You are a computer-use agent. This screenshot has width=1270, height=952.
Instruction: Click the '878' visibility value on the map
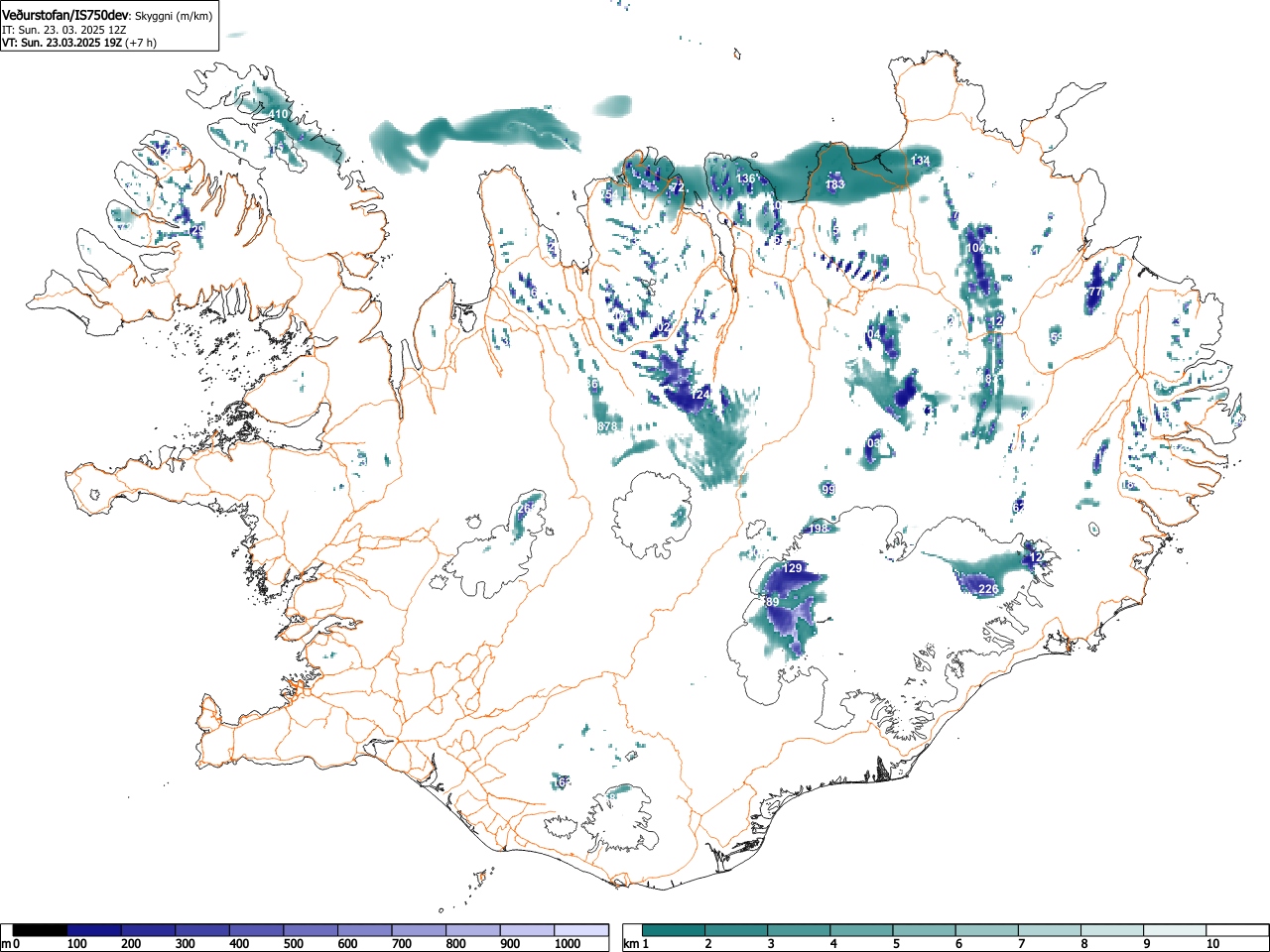pos(608,426)
